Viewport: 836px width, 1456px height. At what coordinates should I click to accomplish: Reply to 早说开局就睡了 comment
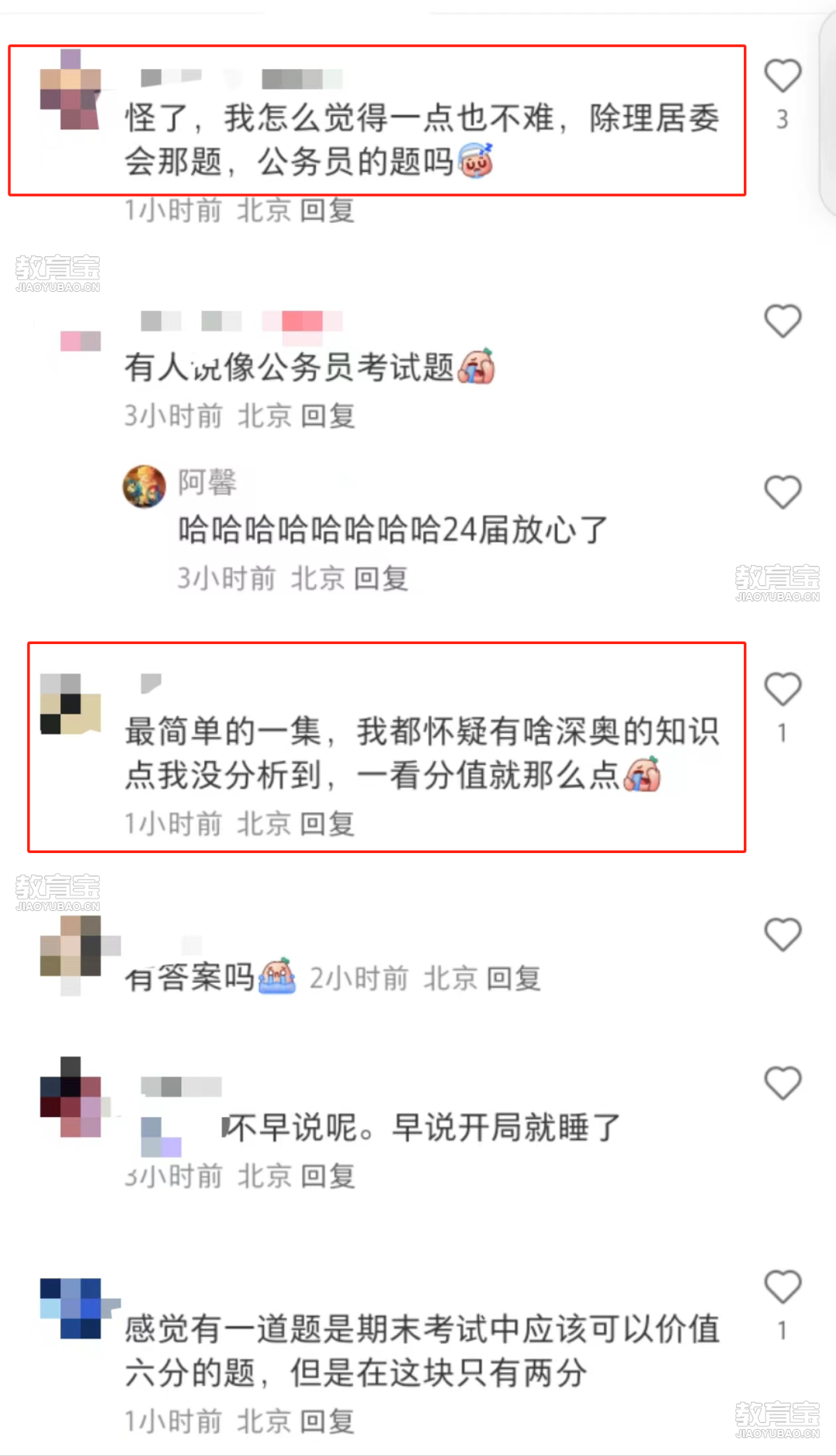click(327, 1177)
